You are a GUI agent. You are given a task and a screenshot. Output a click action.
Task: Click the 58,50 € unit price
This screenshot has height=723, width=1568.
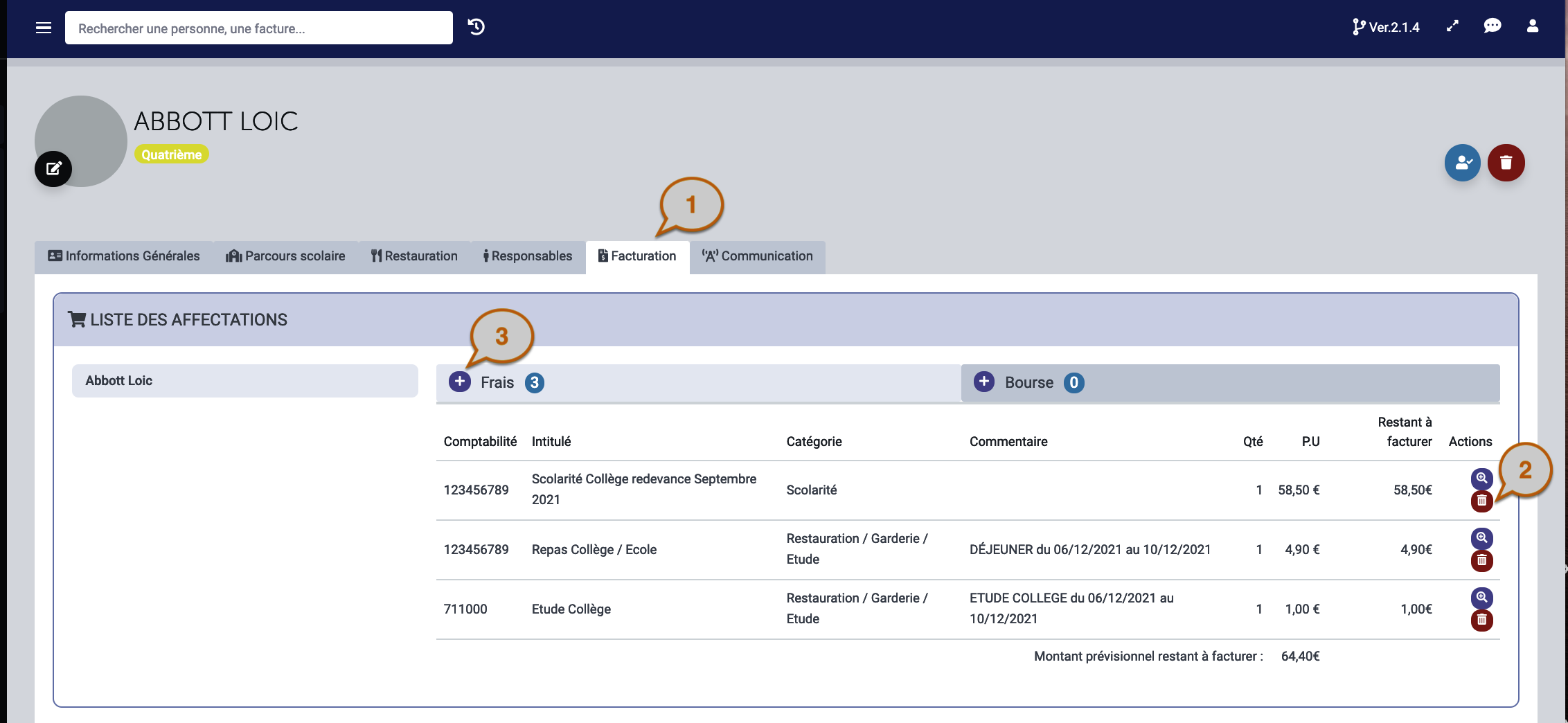(x=1299, y=490)
